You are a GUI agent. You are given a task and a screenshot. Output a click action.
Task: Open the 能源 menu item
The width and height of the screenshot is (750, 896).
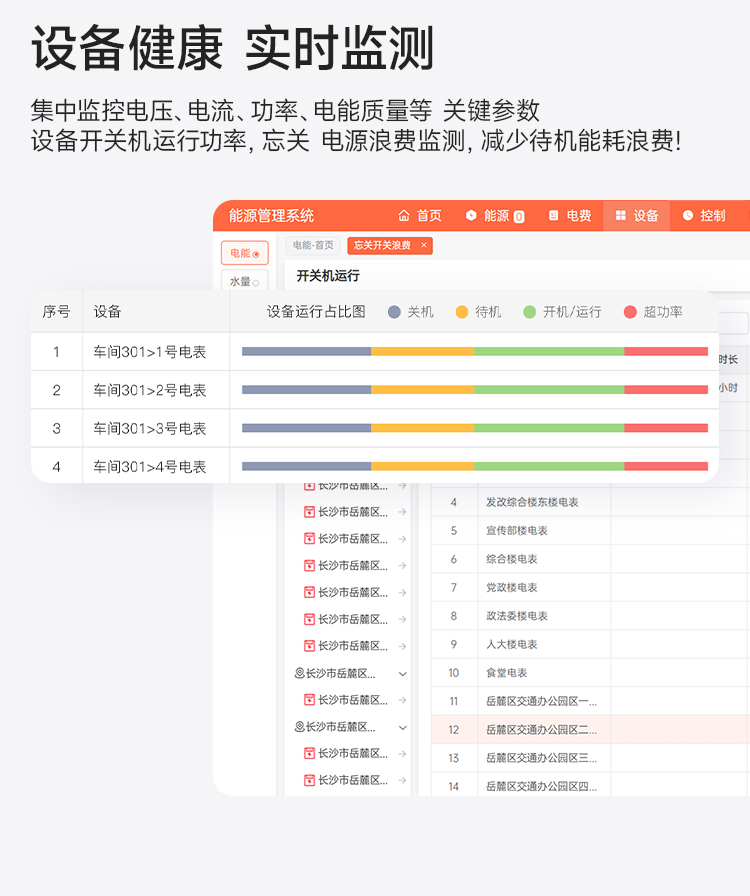coord(495,215)
